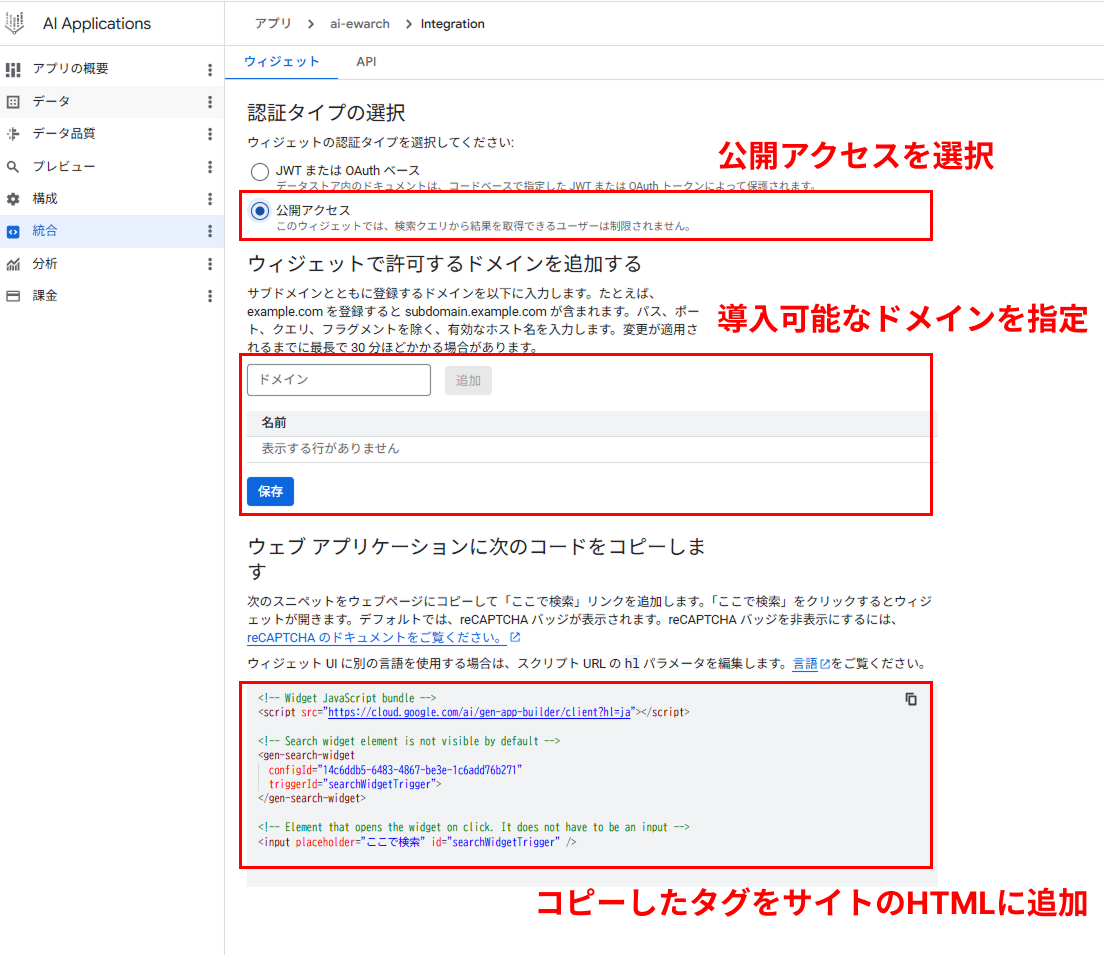Open the more options menu for データ品質
Image resolution: width=1104 pixels, height=955 pixels.
click(x=210, y=134)
